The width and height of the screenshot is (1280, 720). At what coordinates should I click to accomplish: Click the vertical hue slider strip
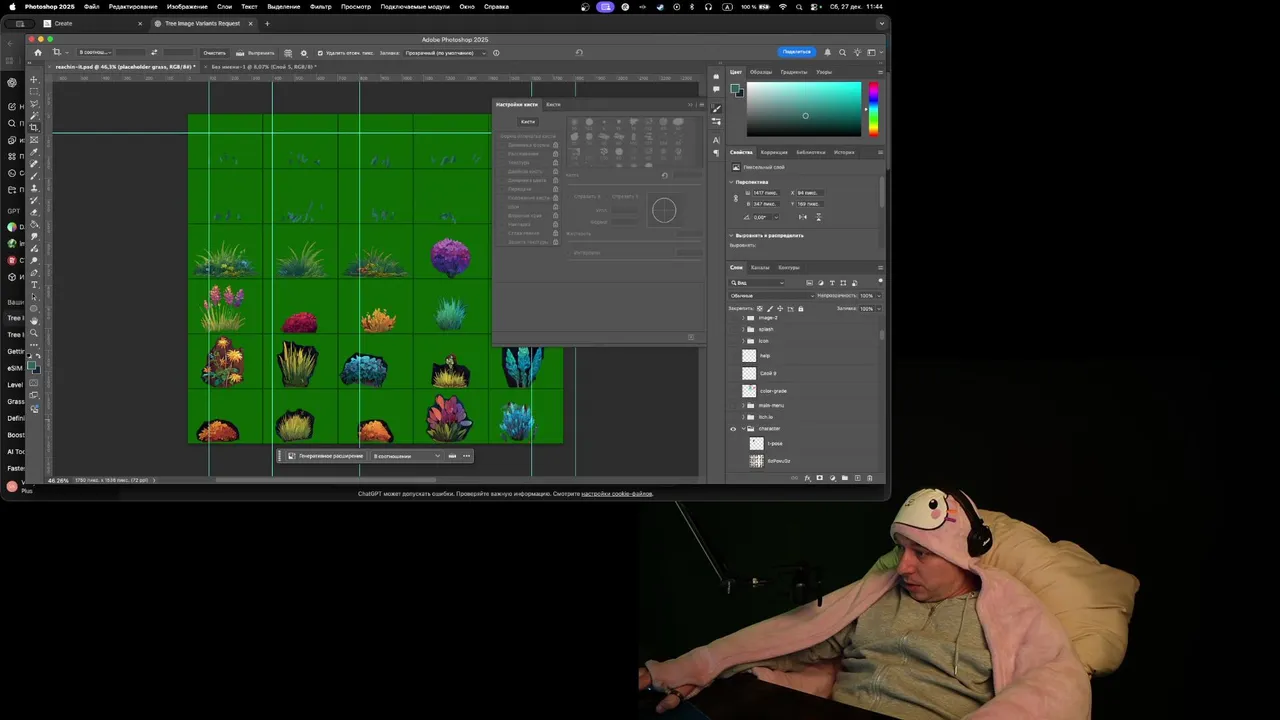(873, 108)
